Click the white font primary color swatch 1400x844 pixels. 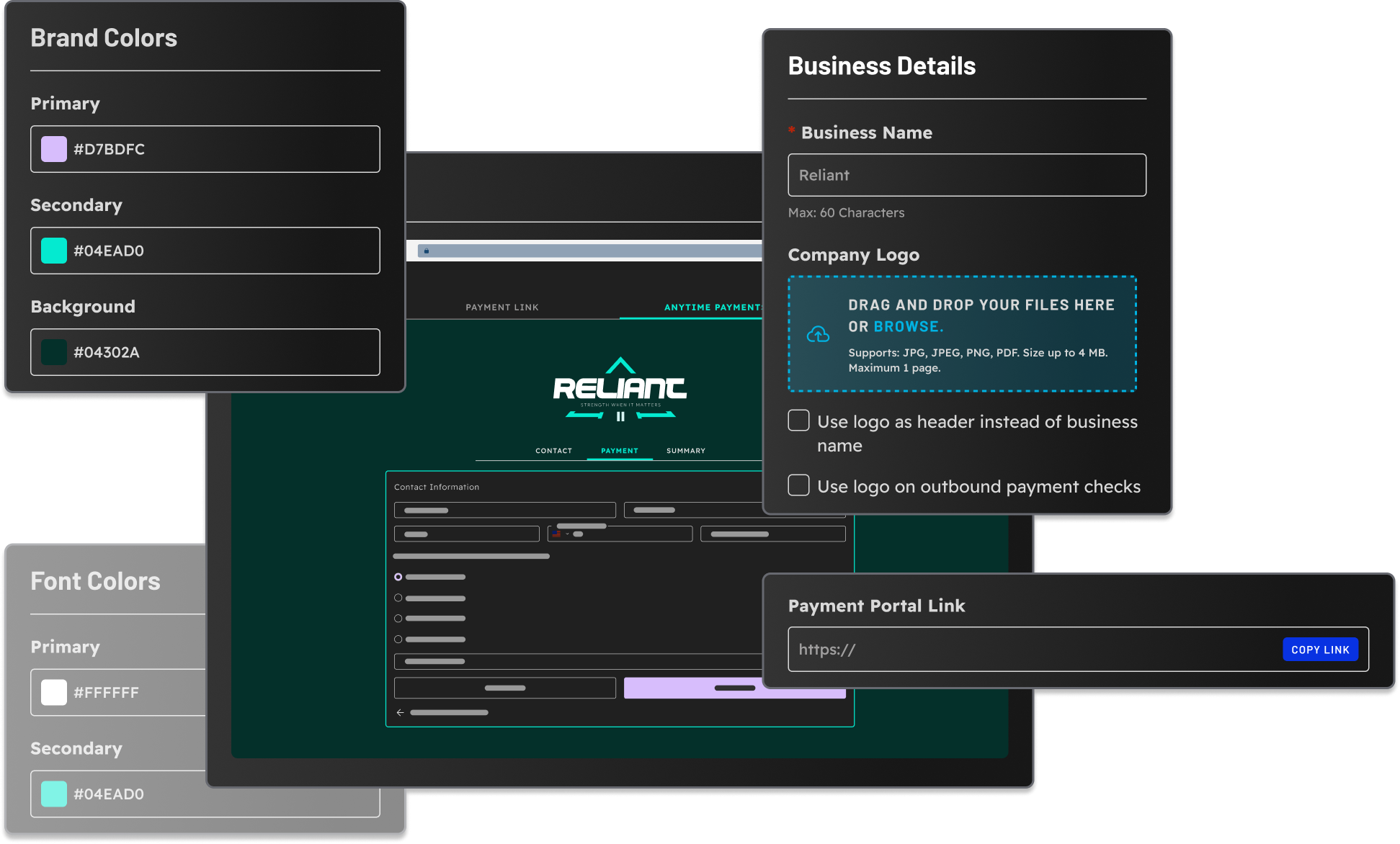pos(54,692)
